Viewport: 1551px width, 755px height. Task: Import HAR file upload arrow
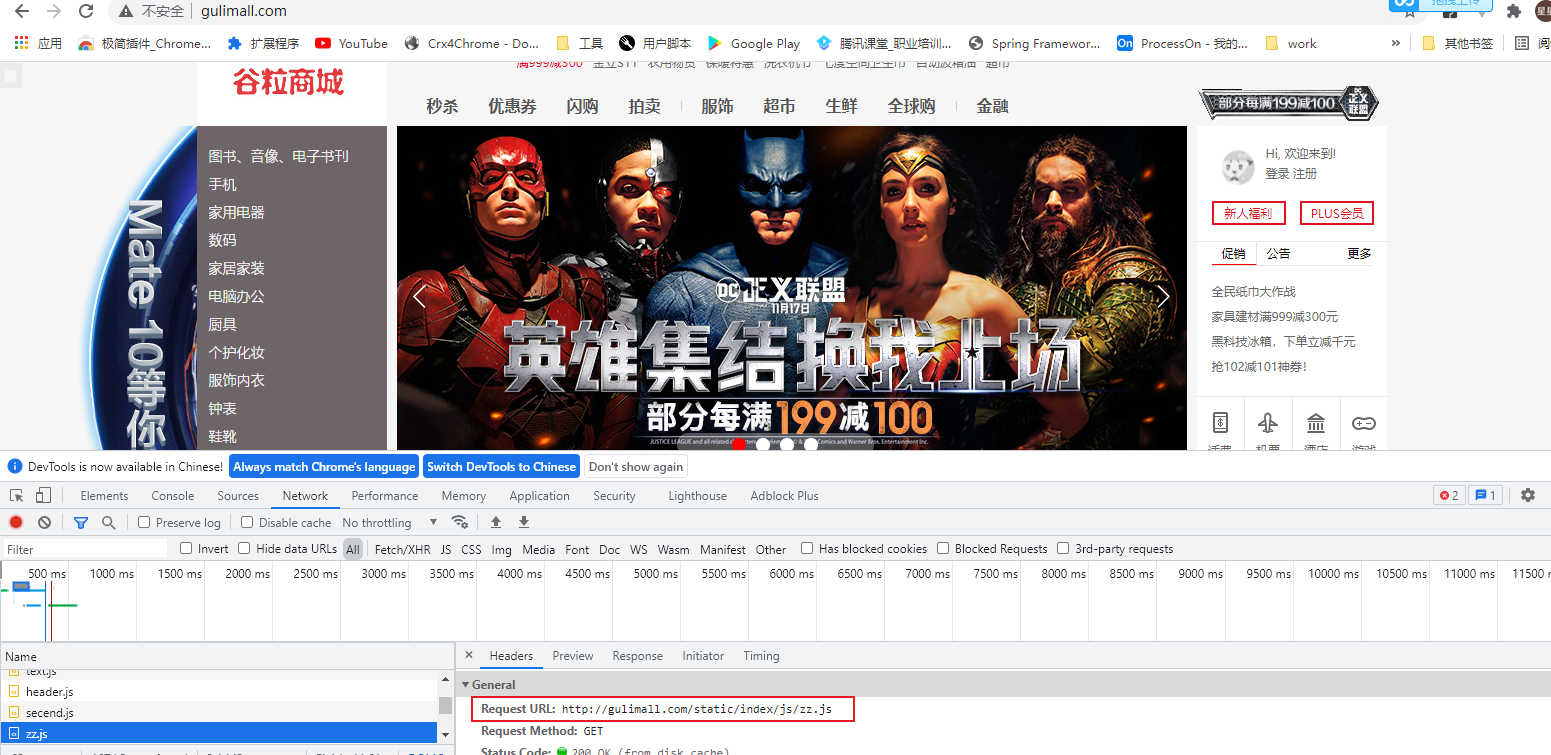click(495, 522)
